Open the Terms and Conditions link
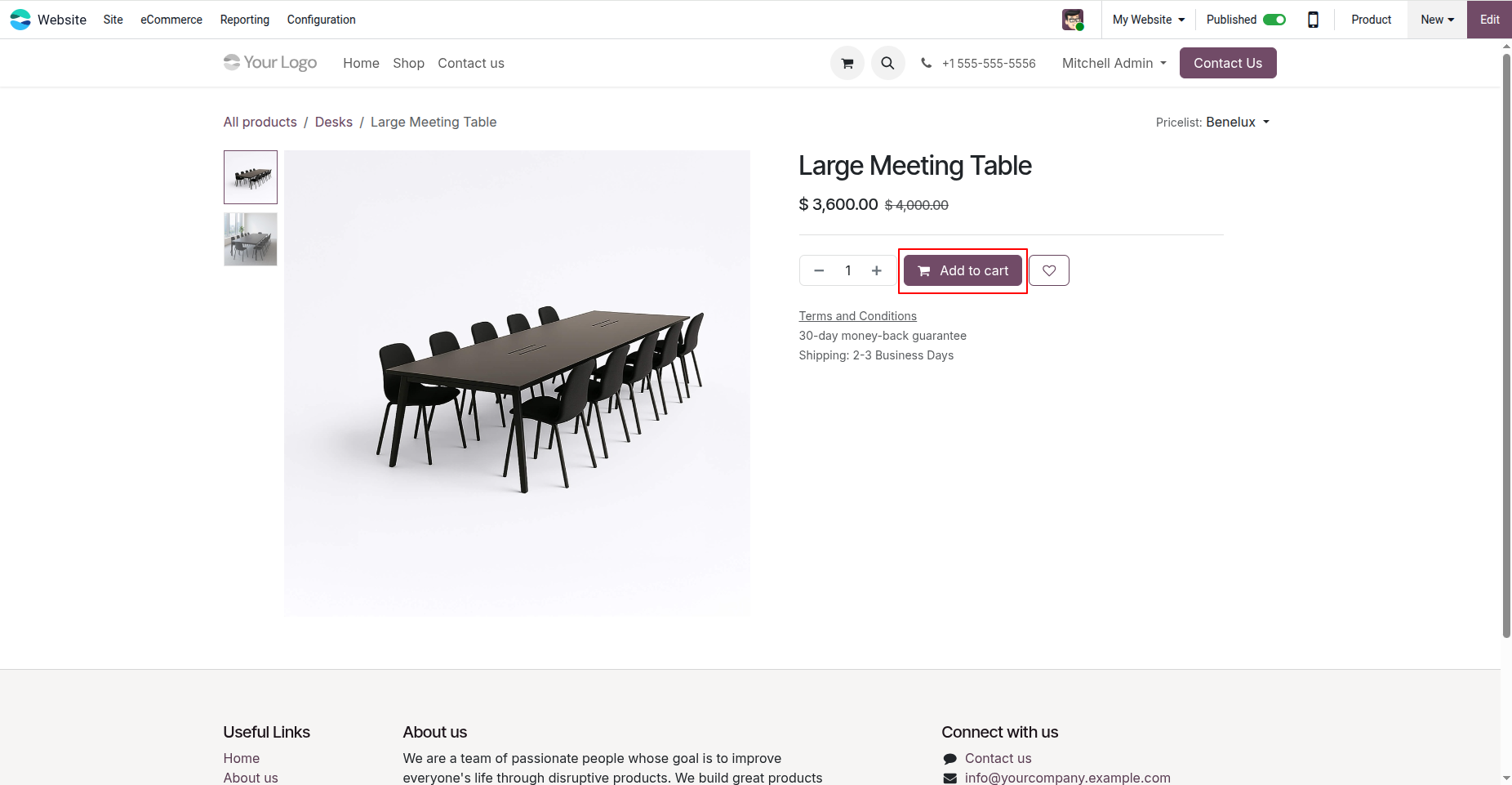Screen dimensions: 1512x785 pyautogui.click(x=857, y=315)
